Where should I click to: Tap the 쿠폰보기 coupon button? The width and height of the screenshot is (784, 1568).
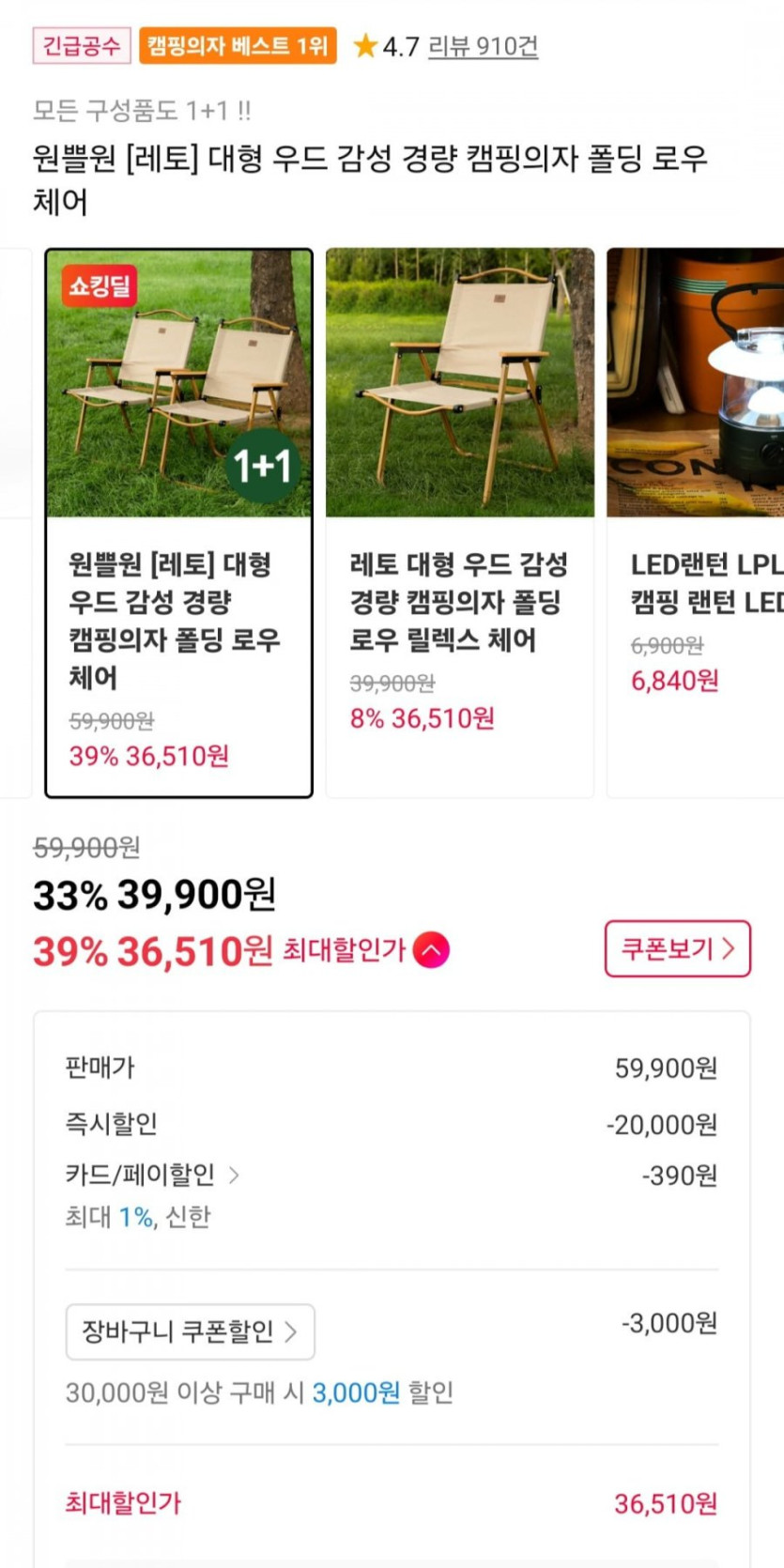click(677, 948)
